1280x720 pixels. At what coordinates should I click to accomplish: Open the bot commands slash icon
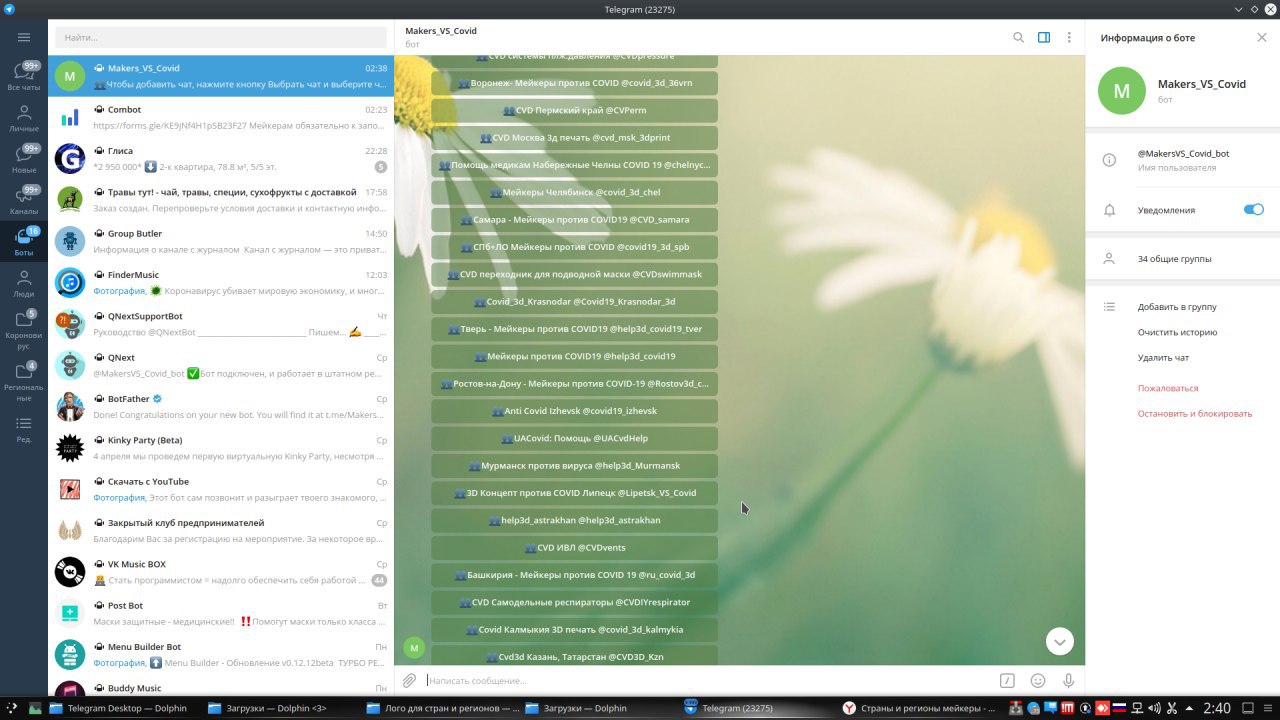(1007, 681)
